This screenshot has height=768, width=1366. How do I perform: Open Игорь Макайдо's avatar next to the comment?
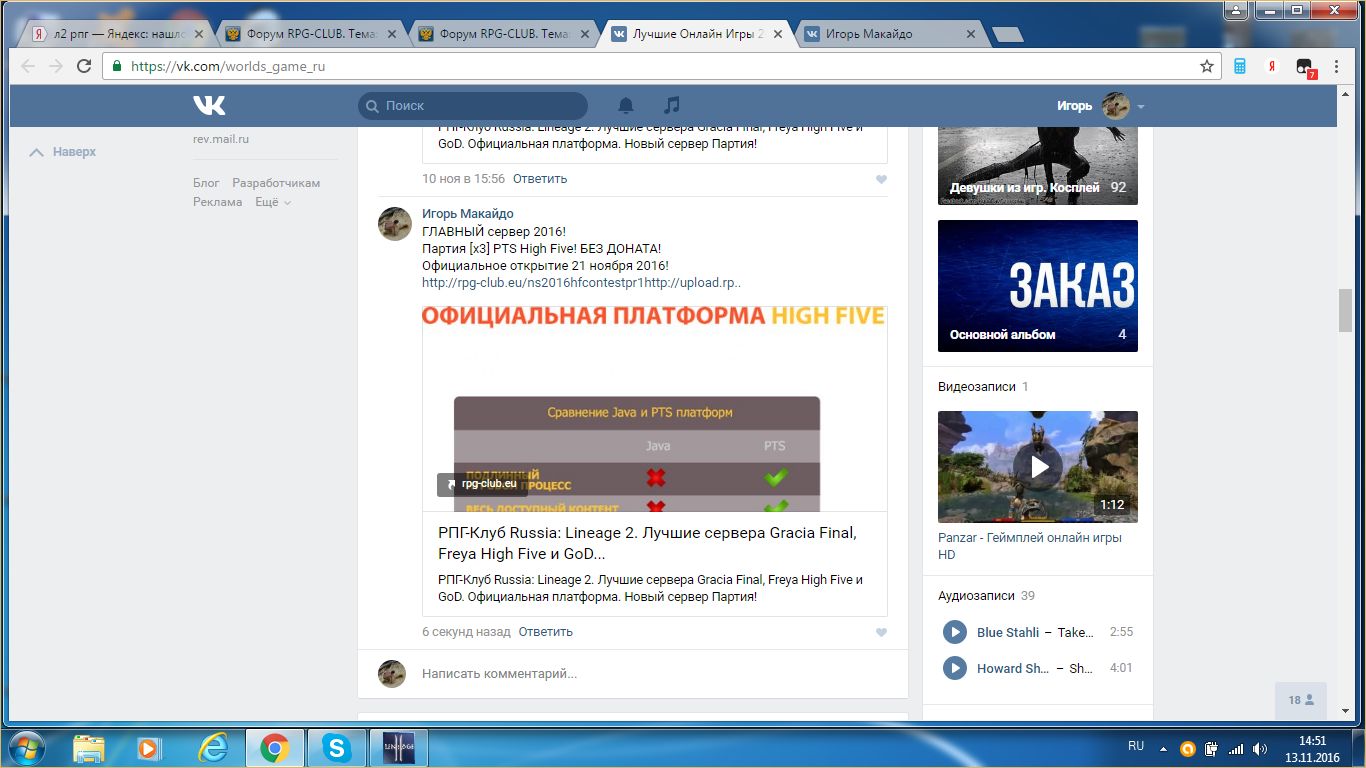[x=394, y=224]
